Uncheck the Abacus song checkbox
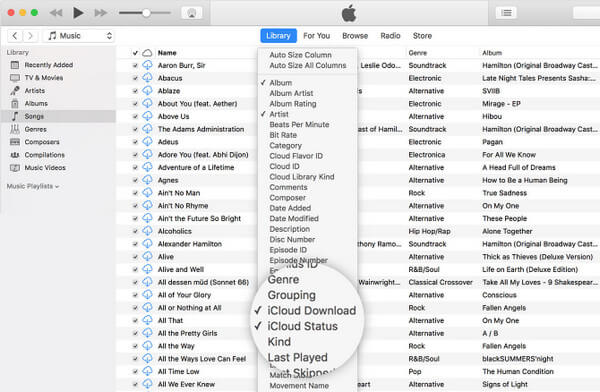The image size is (600, 392). 135,78
